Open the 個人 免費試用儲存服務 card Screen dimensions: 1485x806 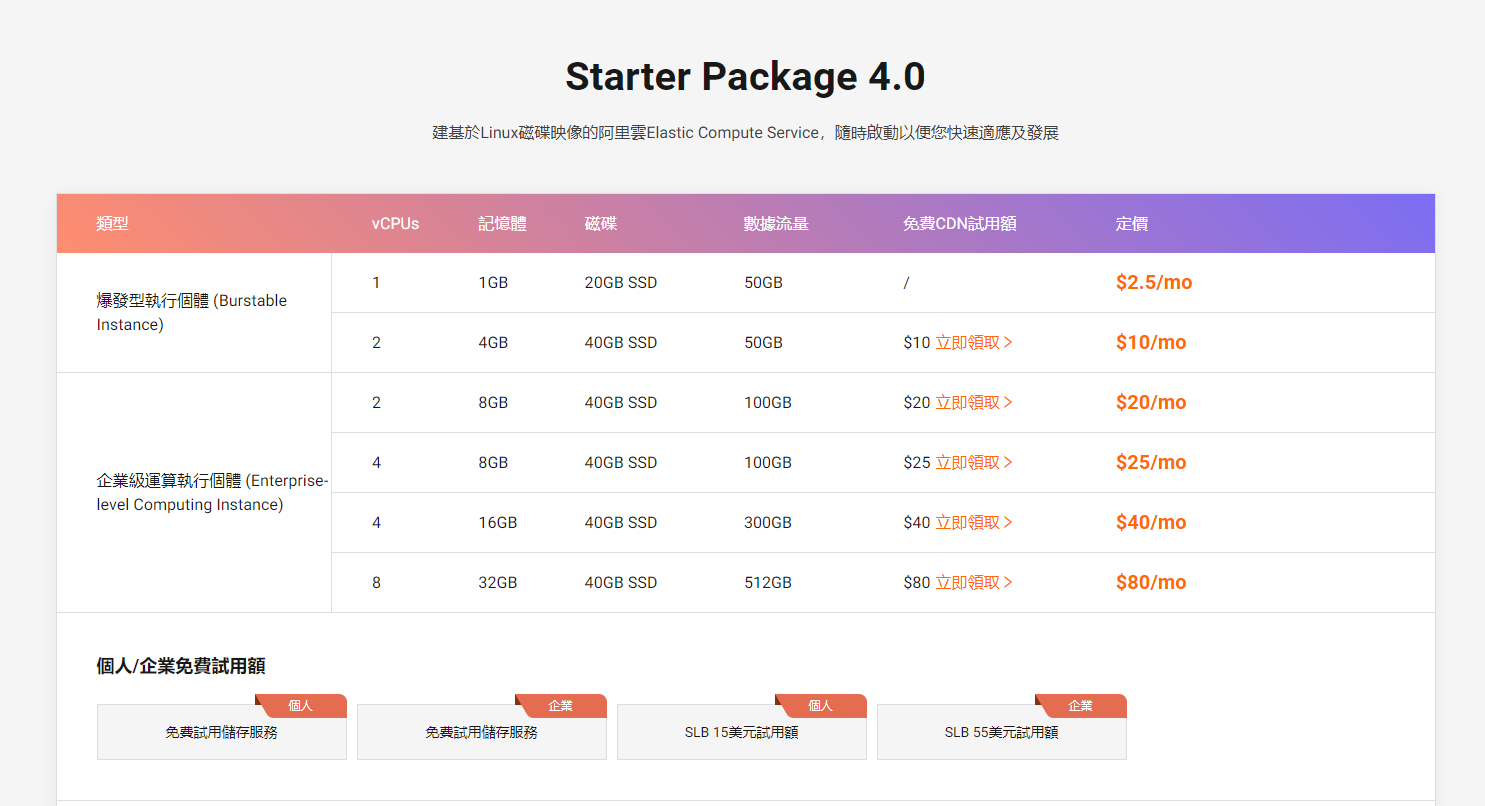(222, 732)
